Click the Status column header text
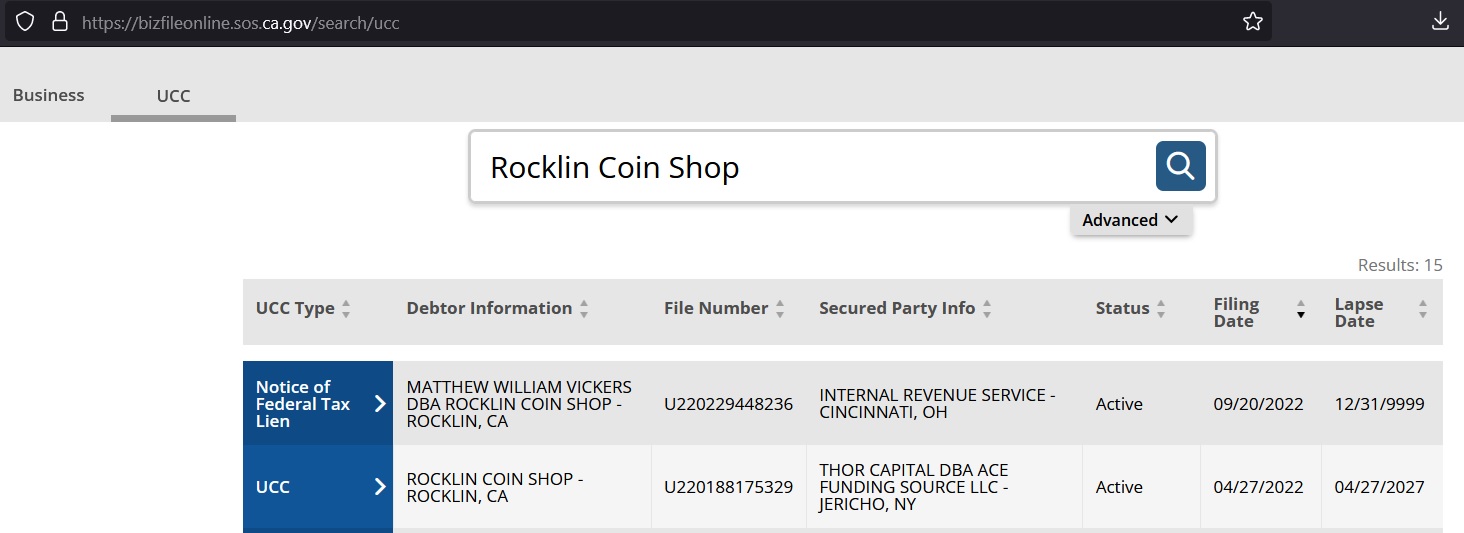This screenshot has width=1464, height=533. pos(1122,308)
